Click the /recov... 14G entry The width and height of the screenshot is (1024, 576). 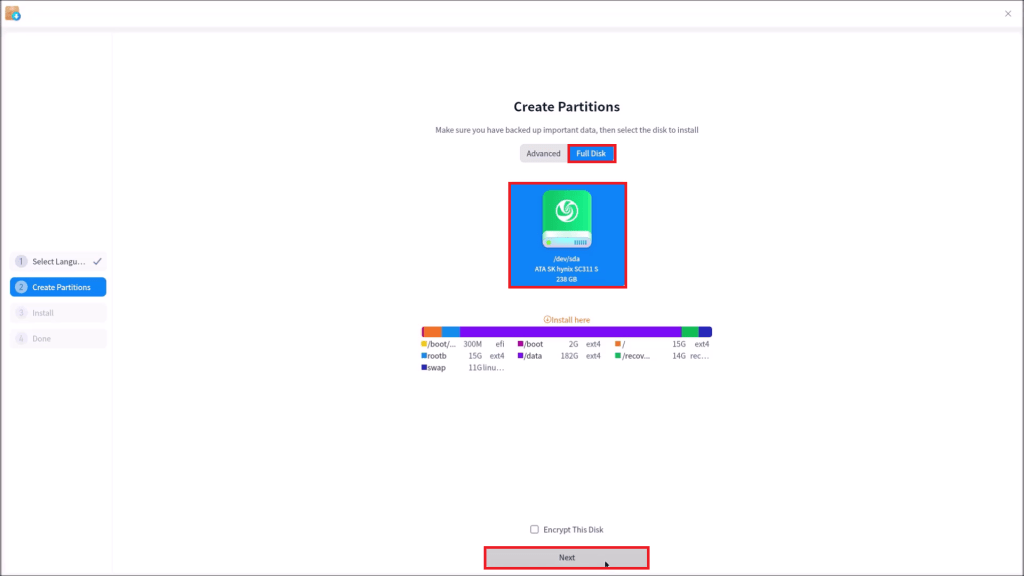pos(662,356)
